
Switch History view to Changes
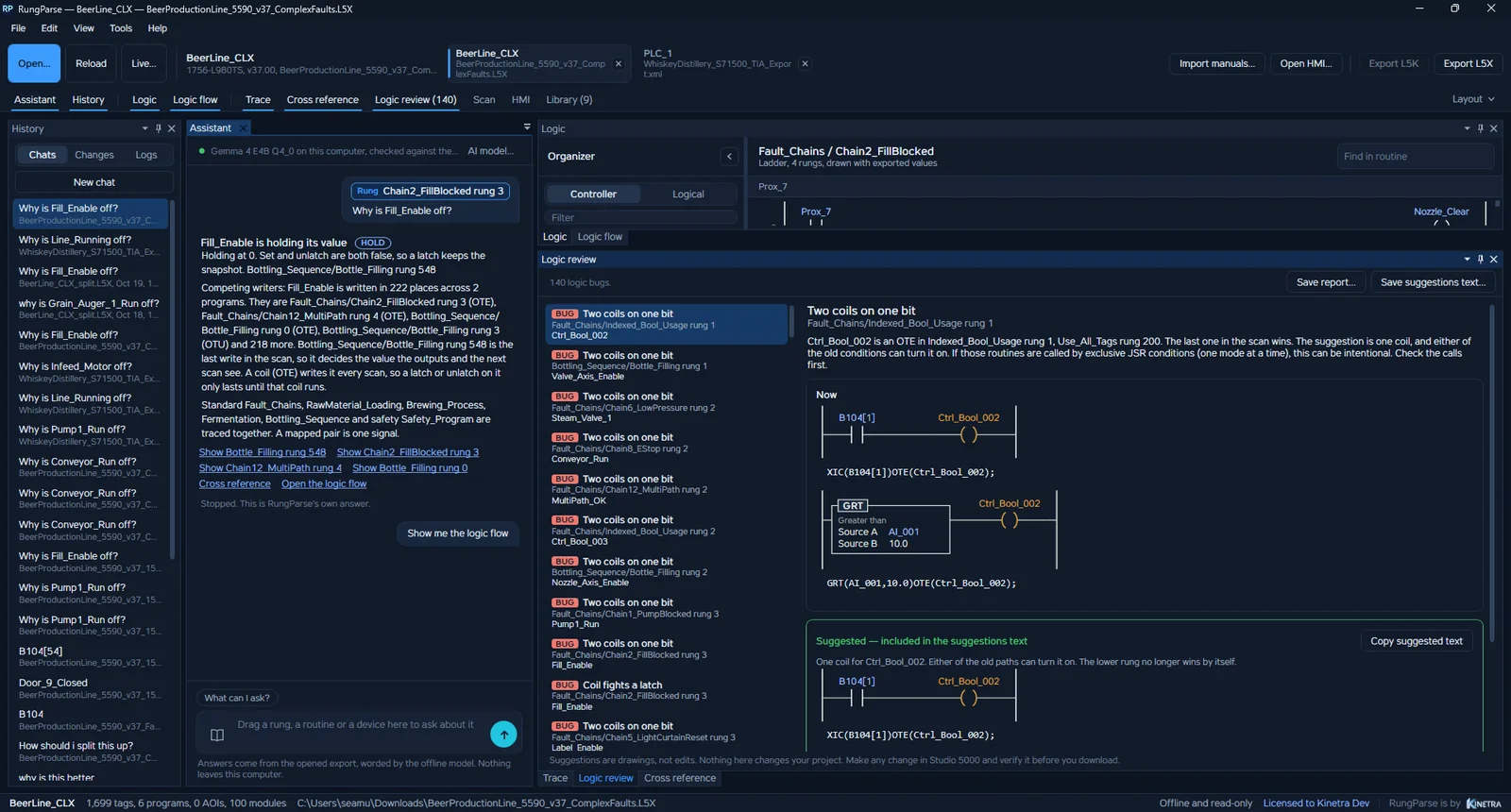click(x=94, y=155)
